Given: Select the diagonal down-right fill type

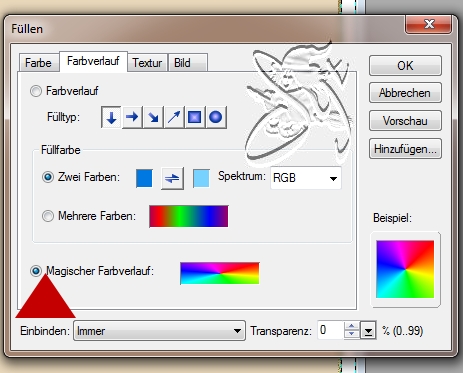Looking at the screenshot, I should pos(153,117).
